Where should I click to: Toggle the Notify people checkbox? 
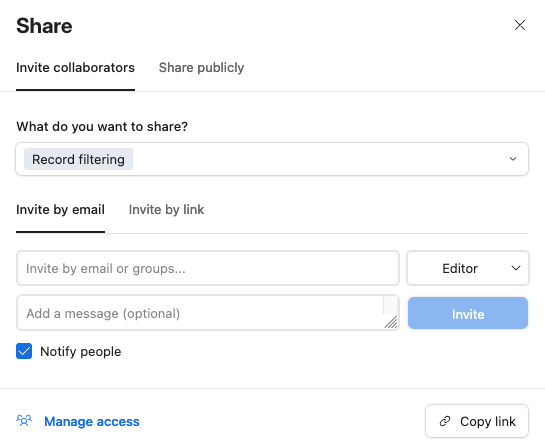point(24,351)
